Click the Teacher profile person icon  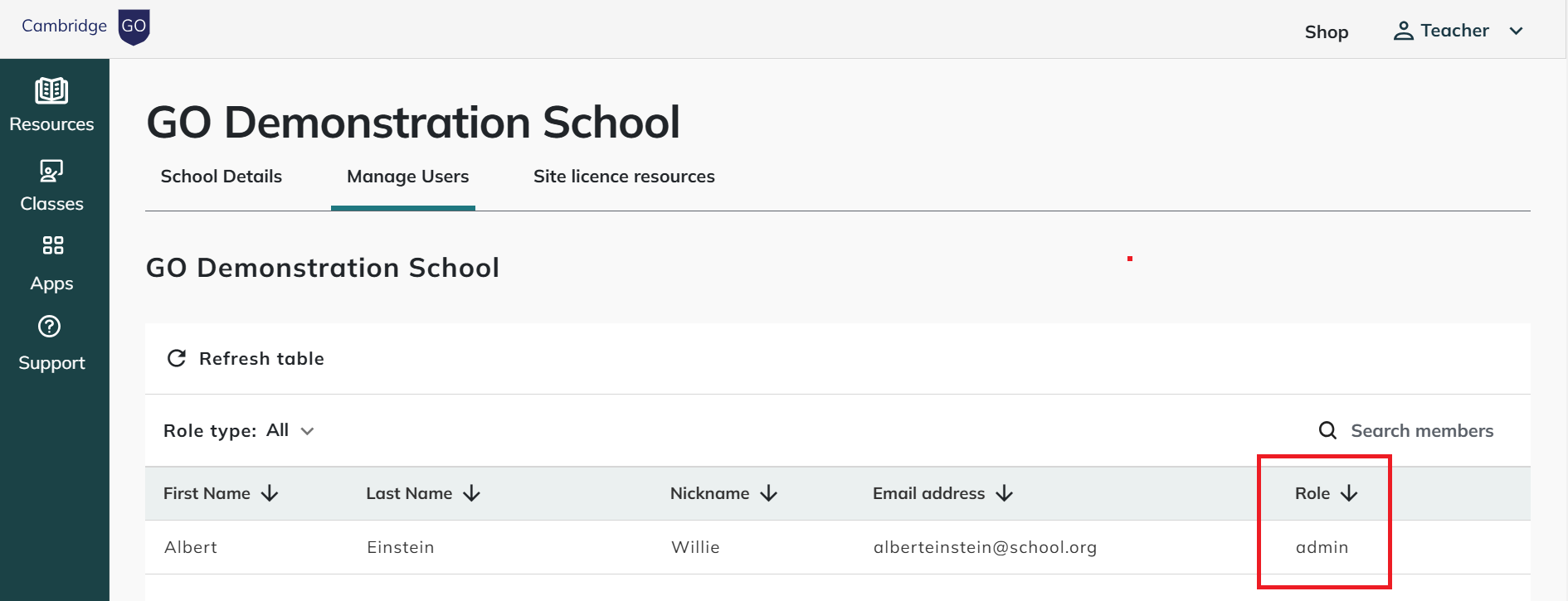[x=1403, y=32]
